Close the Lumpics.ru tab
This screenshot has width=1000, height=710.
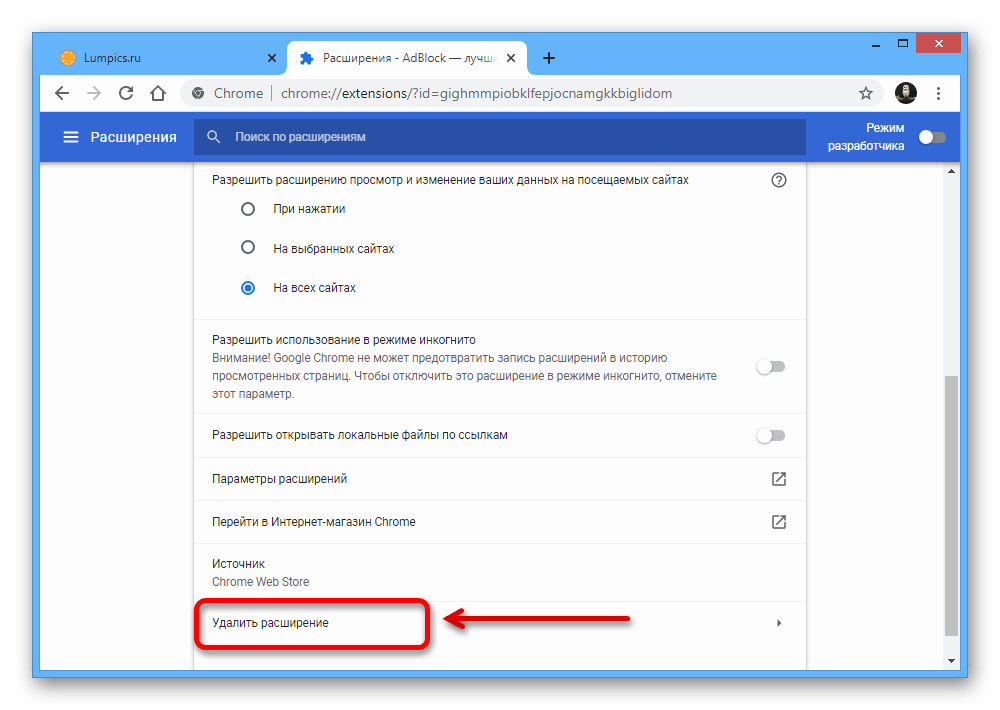click(x=272, y=58)
